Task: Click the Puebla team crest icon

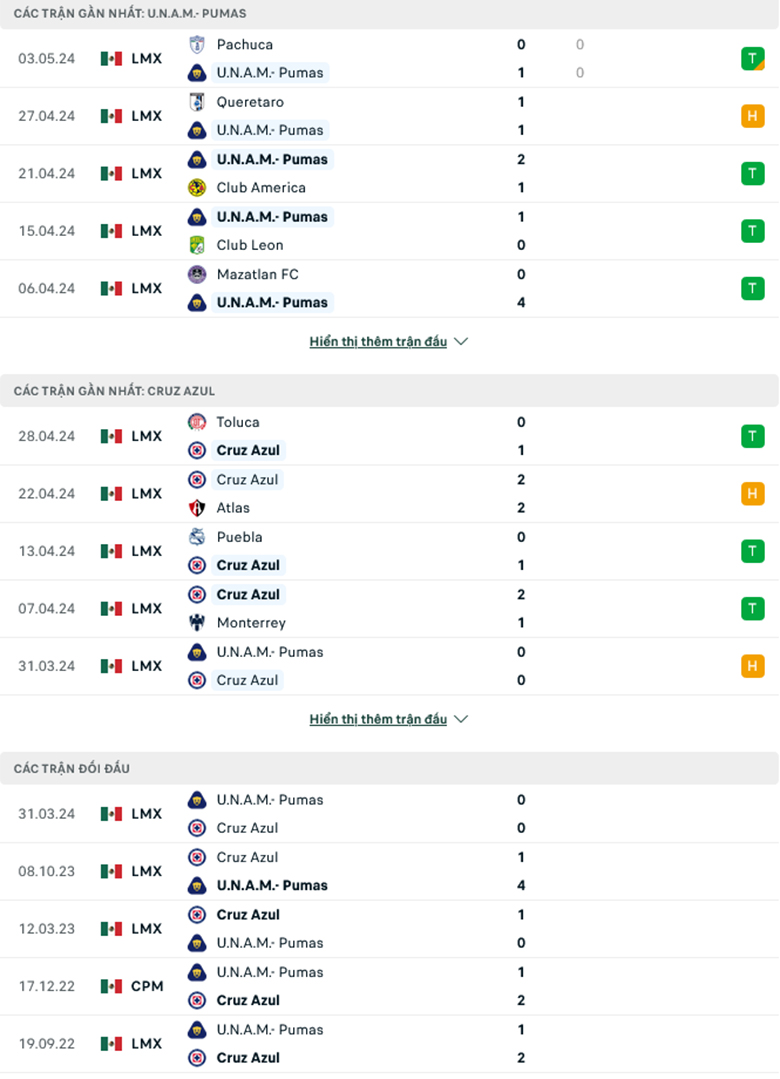Action: 197,537
